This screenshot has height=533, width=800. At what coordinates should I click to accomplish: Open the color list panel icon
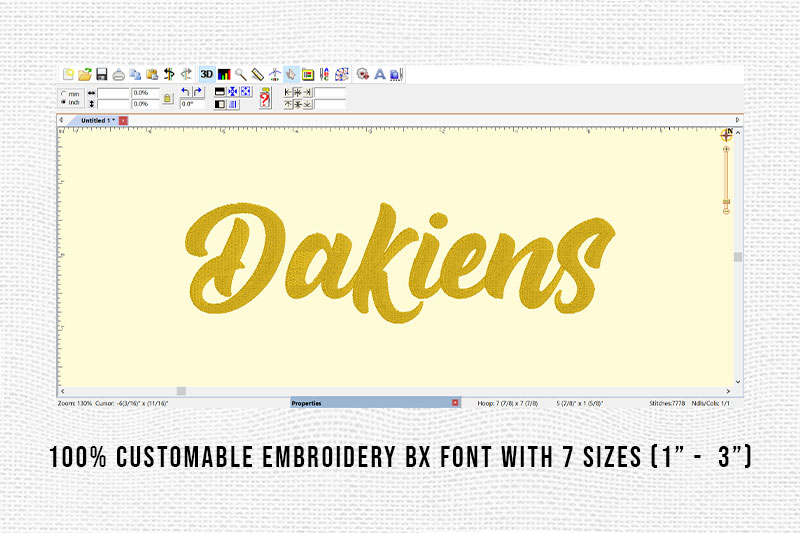click(x=308, y=74)
